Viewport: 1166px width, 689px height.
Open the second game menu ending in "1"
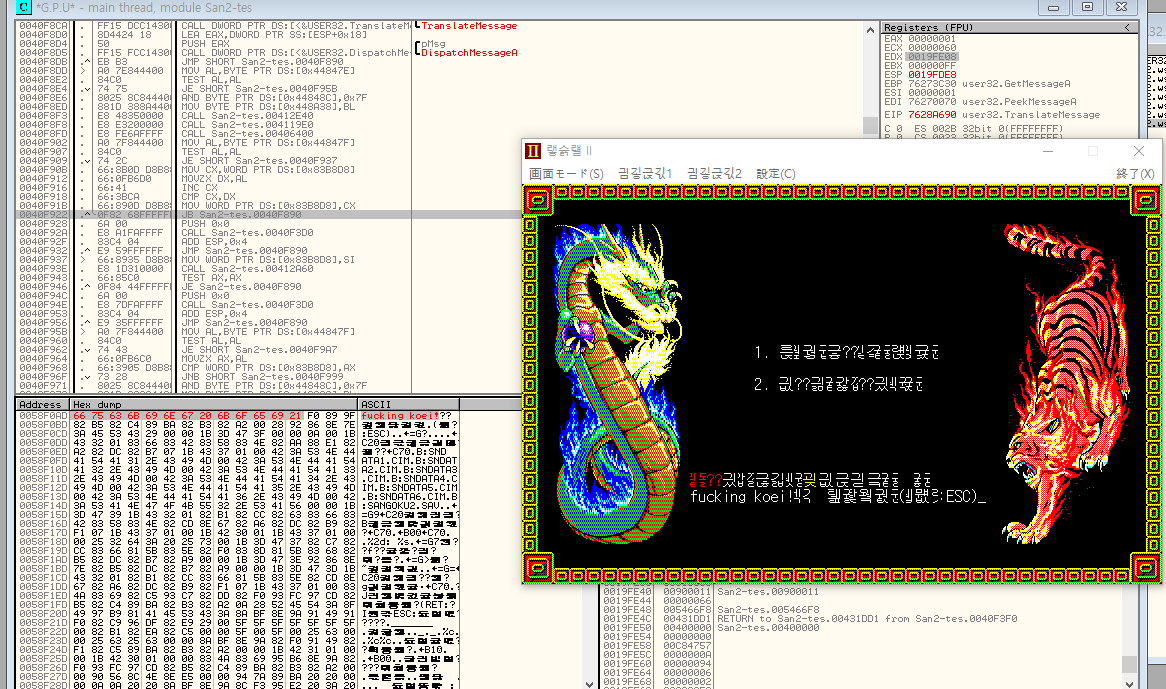[645, 173]
